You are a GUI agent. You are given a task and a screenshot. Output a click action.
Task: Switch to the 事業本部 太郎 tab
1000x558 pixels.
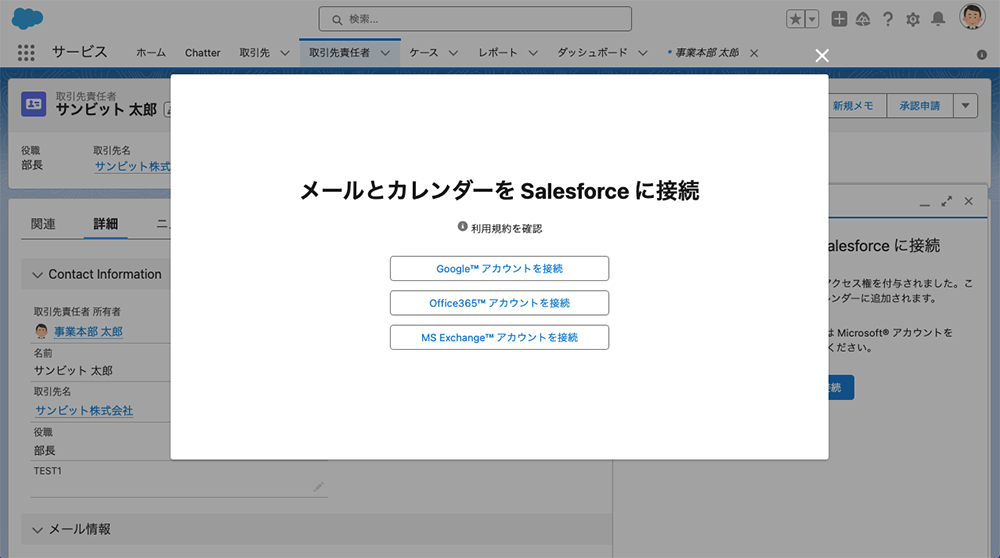707,53
